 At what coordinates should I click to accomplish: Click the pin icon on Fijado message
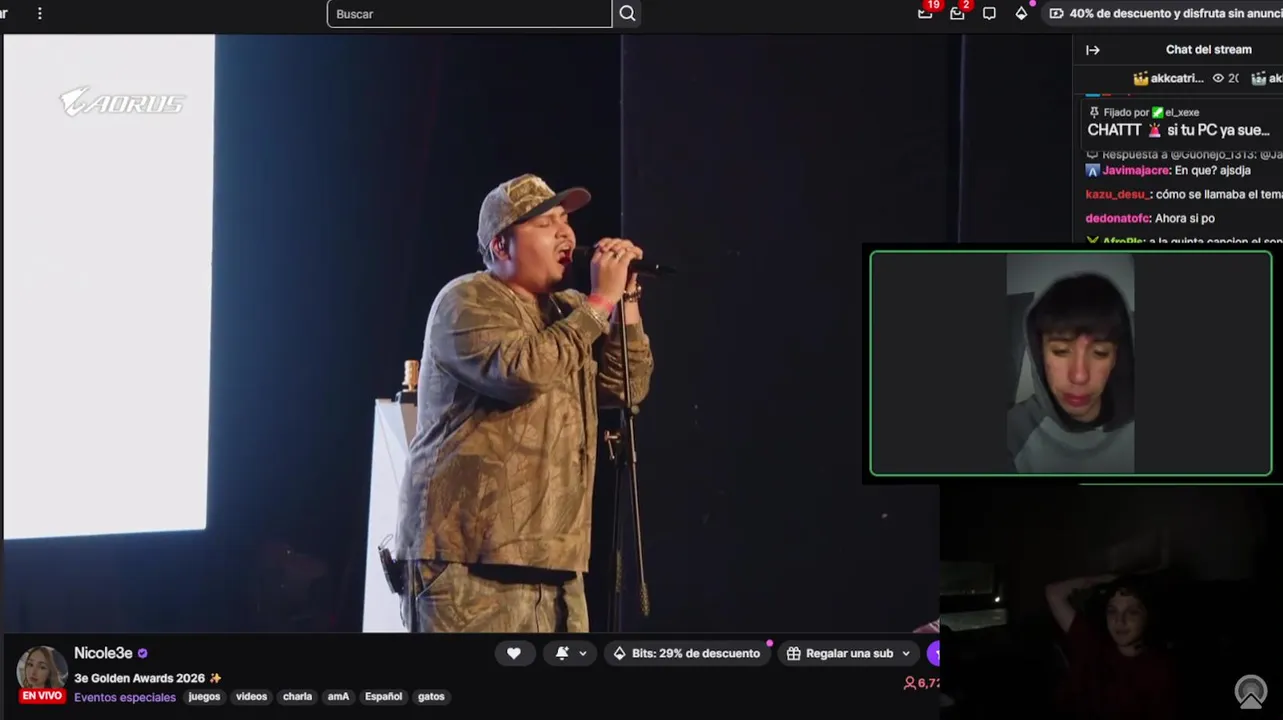(x=1094, y=113)
